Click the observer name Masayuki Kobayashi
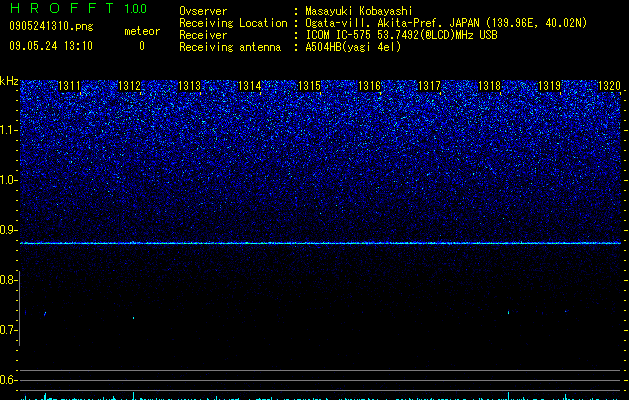The image size is (629, 400). coord(359,11)
